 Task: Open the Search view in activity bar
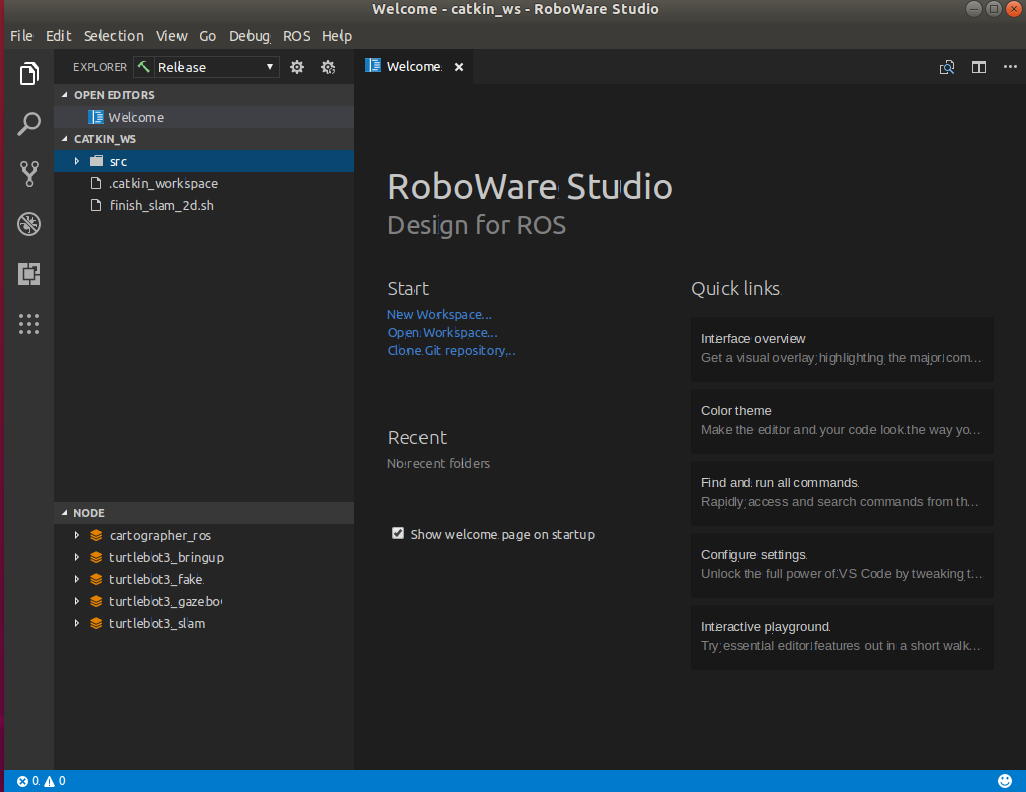[29, 124]
